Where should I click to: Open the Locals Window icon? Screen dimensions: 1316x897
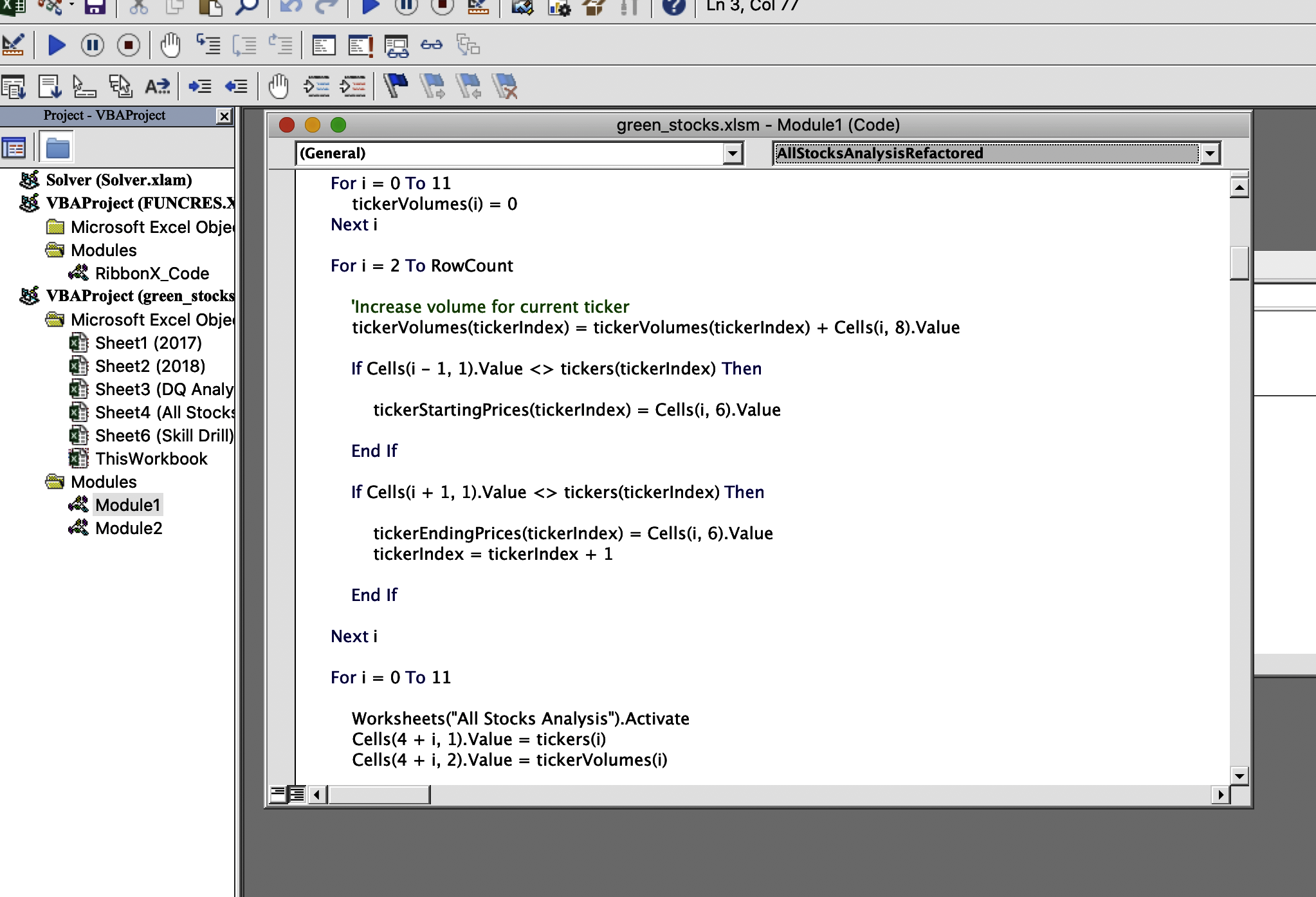pos(324,46)
